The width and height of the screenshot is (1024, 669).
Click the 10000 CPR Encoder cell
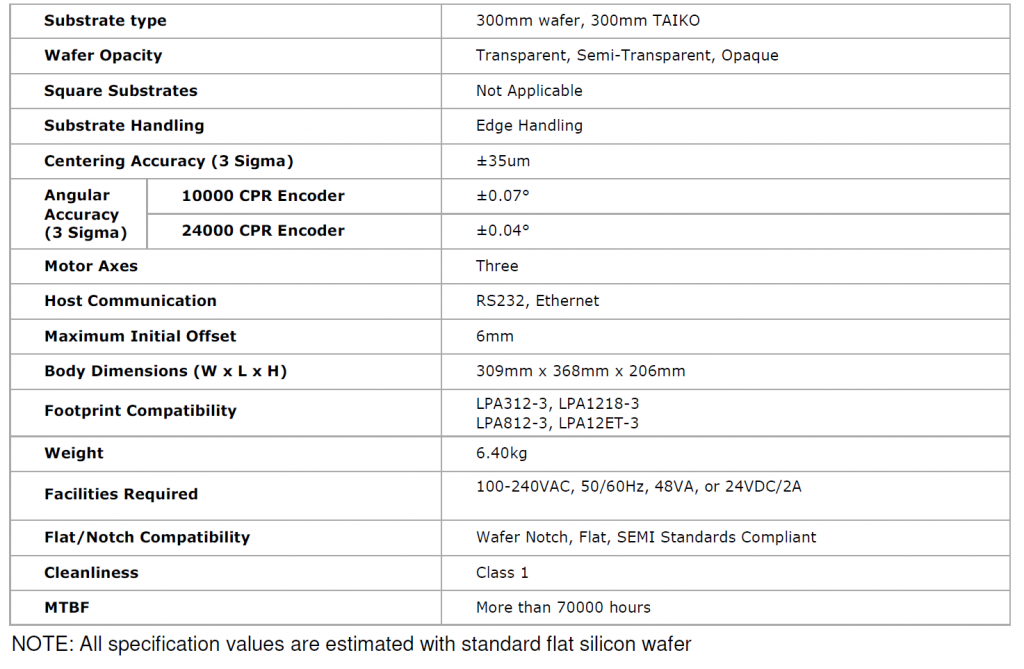tap(262, 196)
